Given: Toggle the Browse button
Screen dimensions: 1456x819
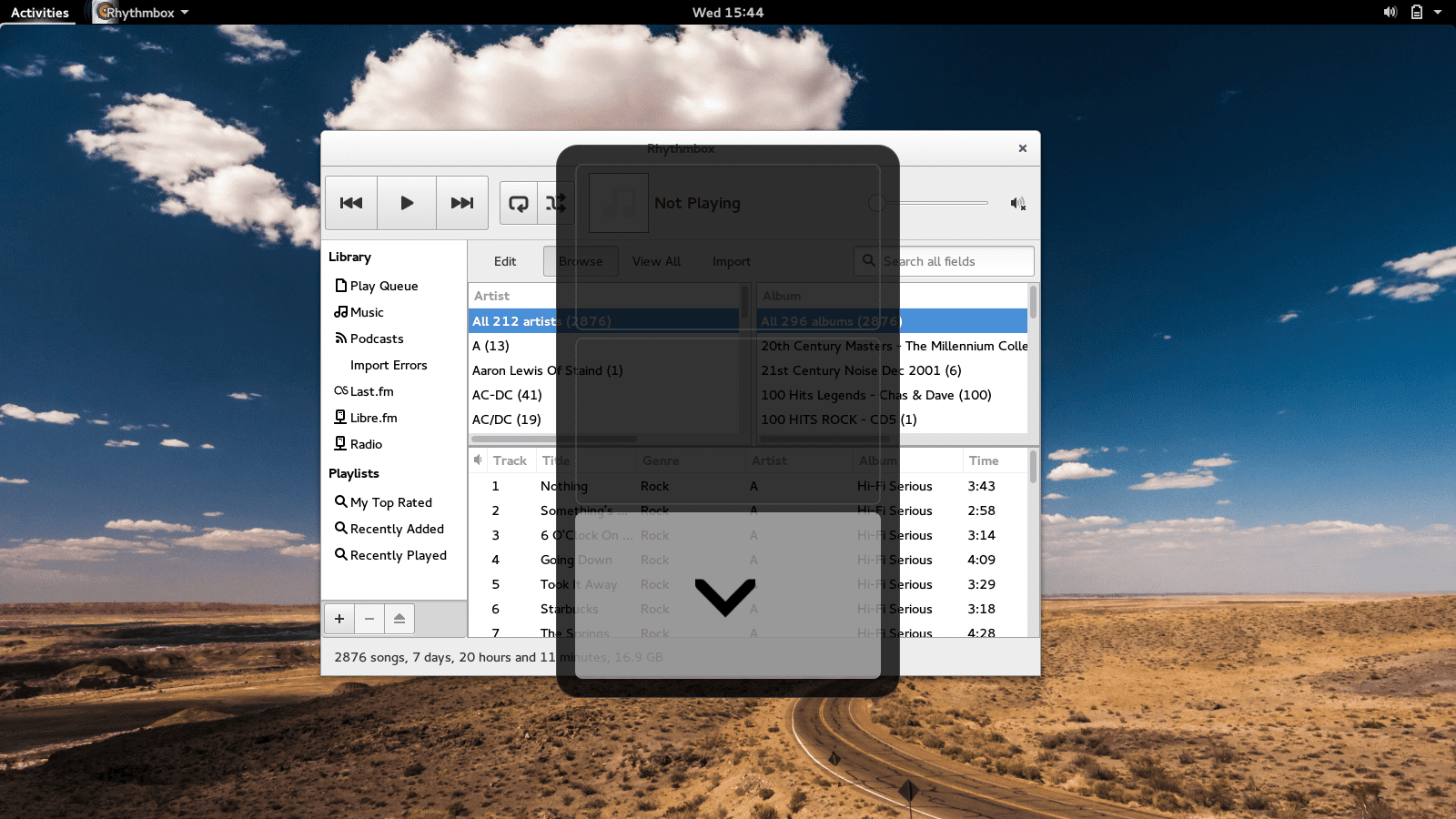Looking at the screenshot, I should (581, 261).
